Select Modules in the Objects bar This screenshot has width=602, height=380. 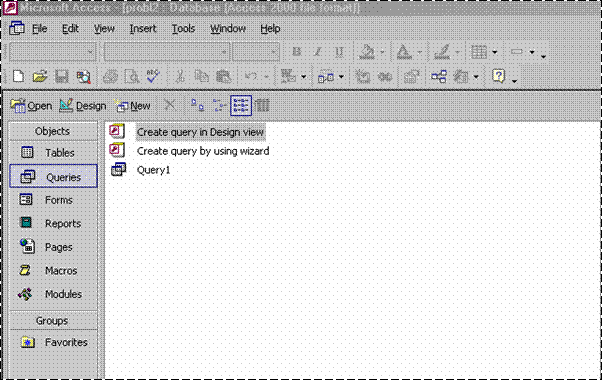(53, 294)
